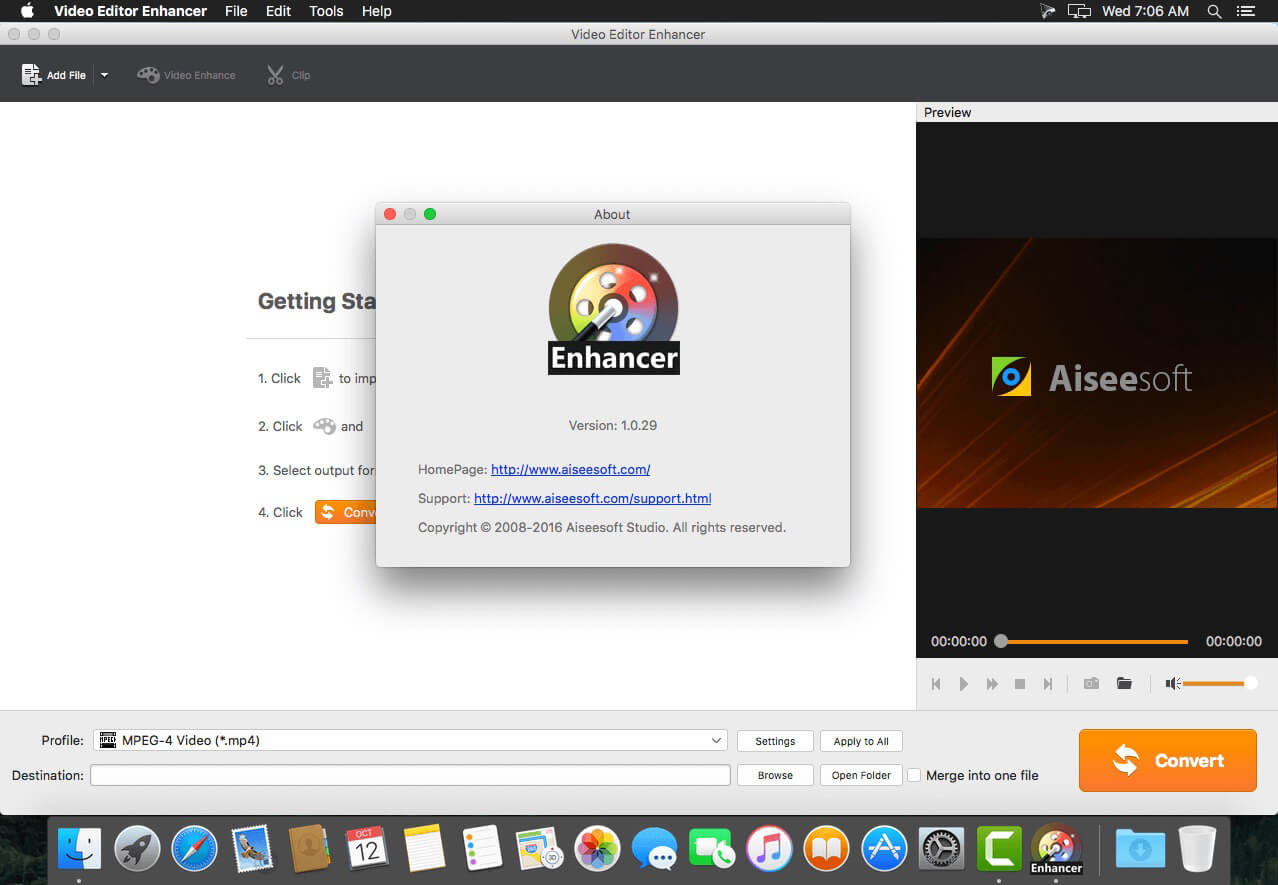Viewport: 1278px width, 885px height.
Task: Open System Preferences from the Dock
Action: click(941, 848)
